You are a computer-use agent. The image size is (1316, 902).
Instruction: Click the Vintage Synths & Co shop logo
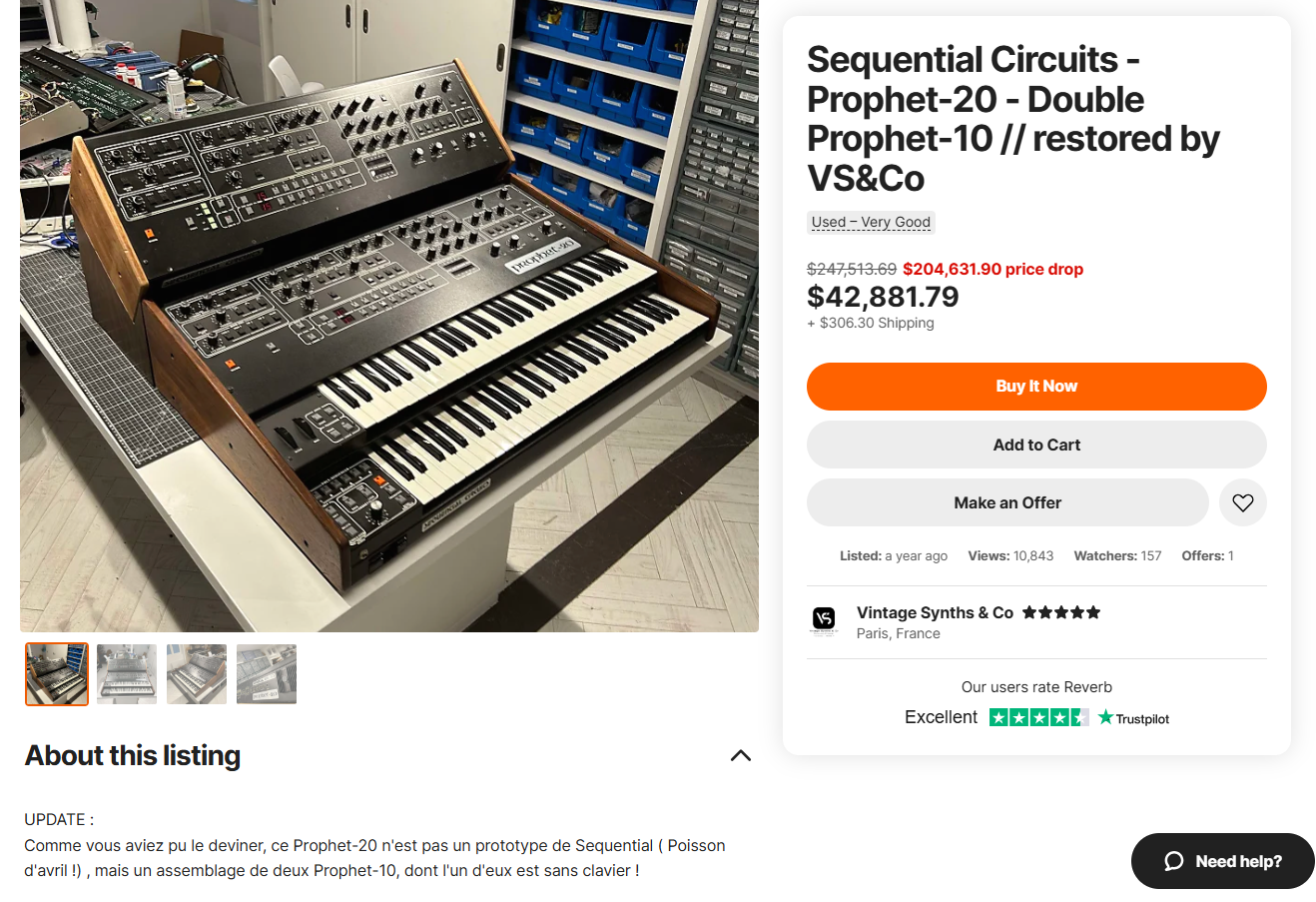pyautogui.click(x=824, y=620)
